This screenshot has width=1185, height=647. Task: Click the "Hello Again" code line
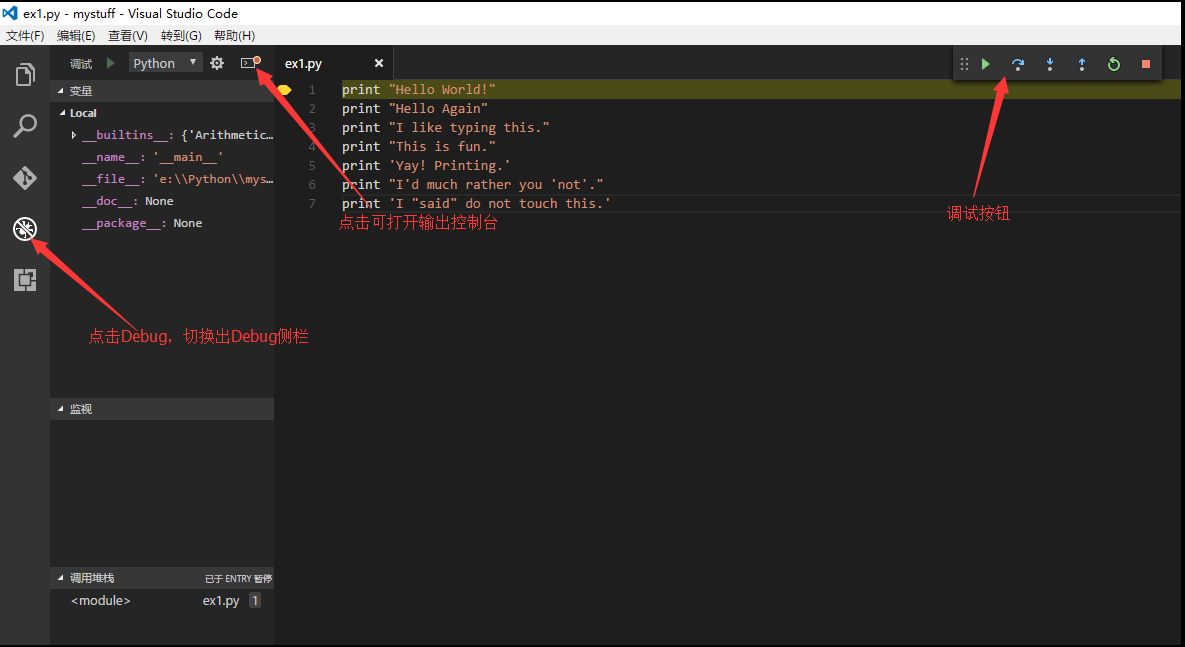click(415, 109)
